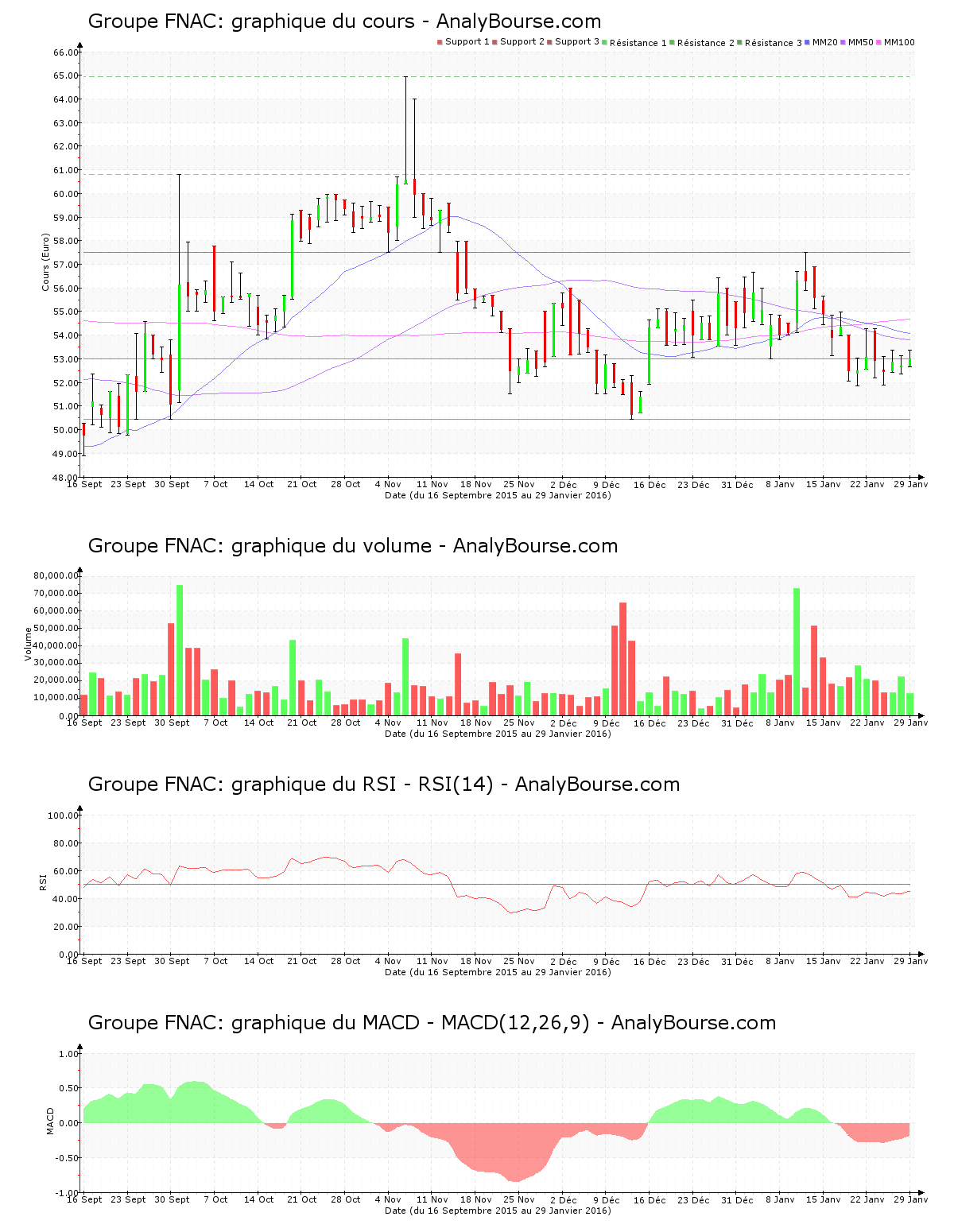Click the 'graphique du RSI - RSI(14)' title

[x=384, y=785]
